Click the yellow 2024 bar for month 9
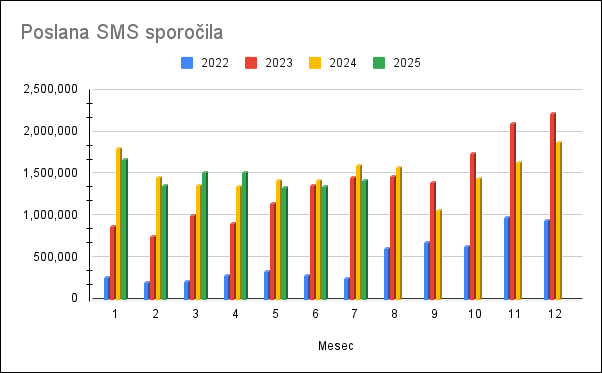 [x=439, y=254]
